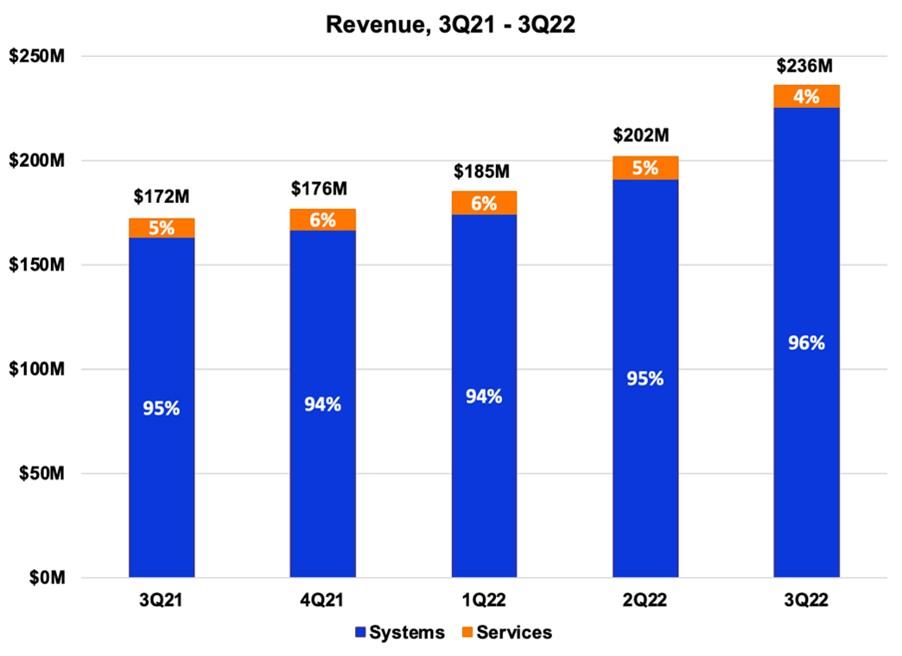
Task: Click the $185M data label
Action: point(483,171)
